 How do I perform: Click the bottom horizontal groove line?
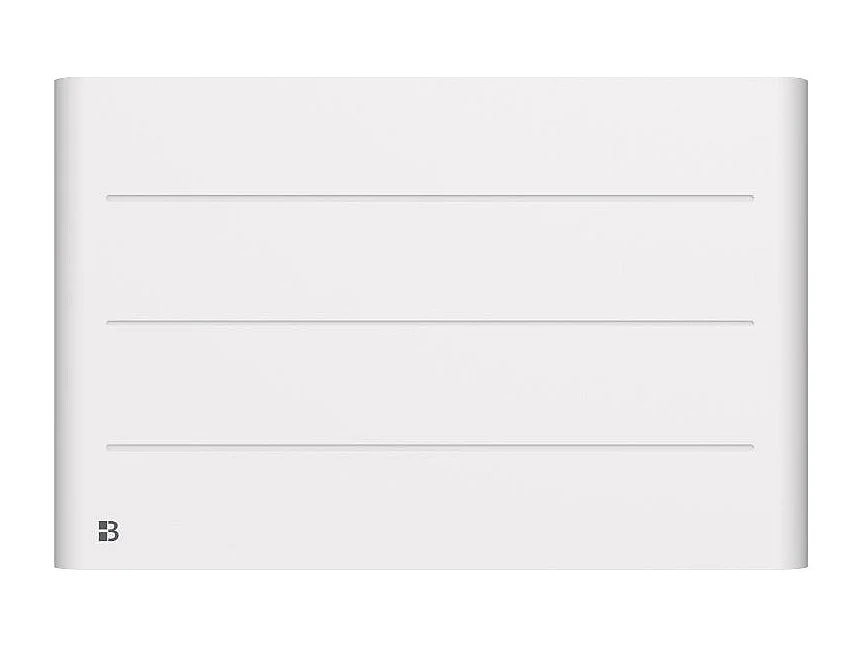(430, 446)
